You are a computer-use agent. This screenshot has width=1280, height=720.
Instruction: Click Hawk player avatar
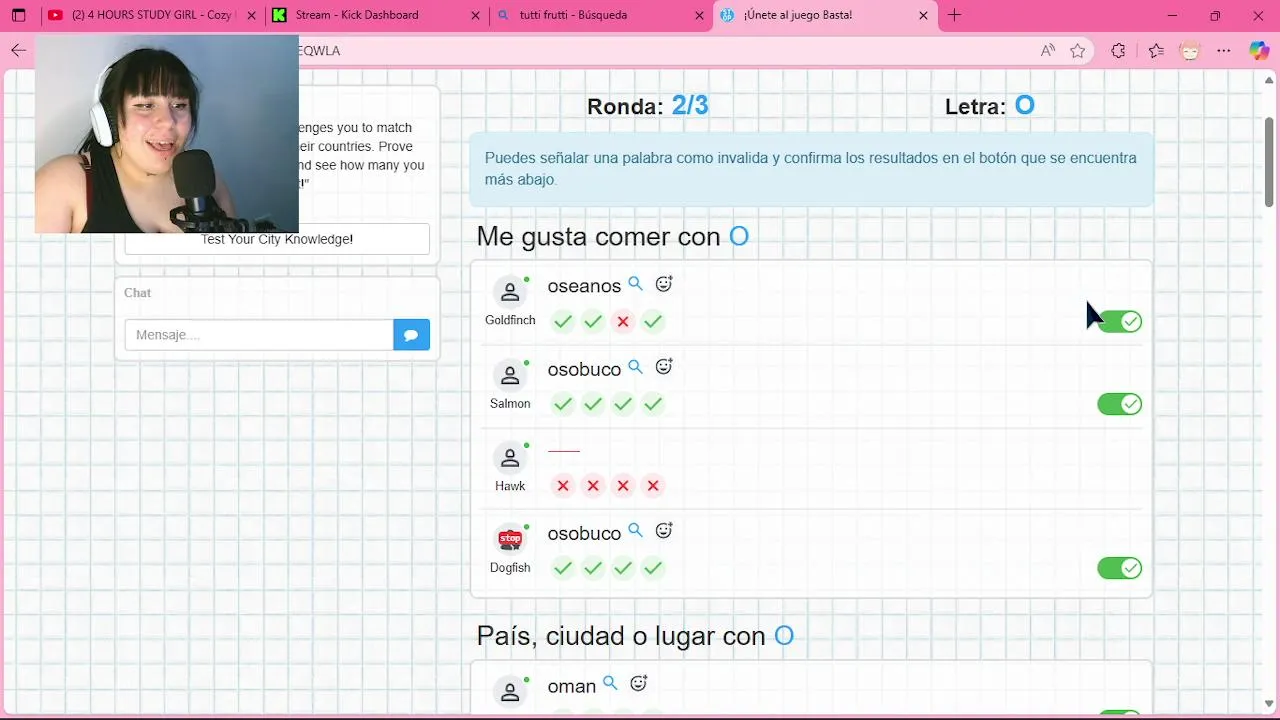510,458
